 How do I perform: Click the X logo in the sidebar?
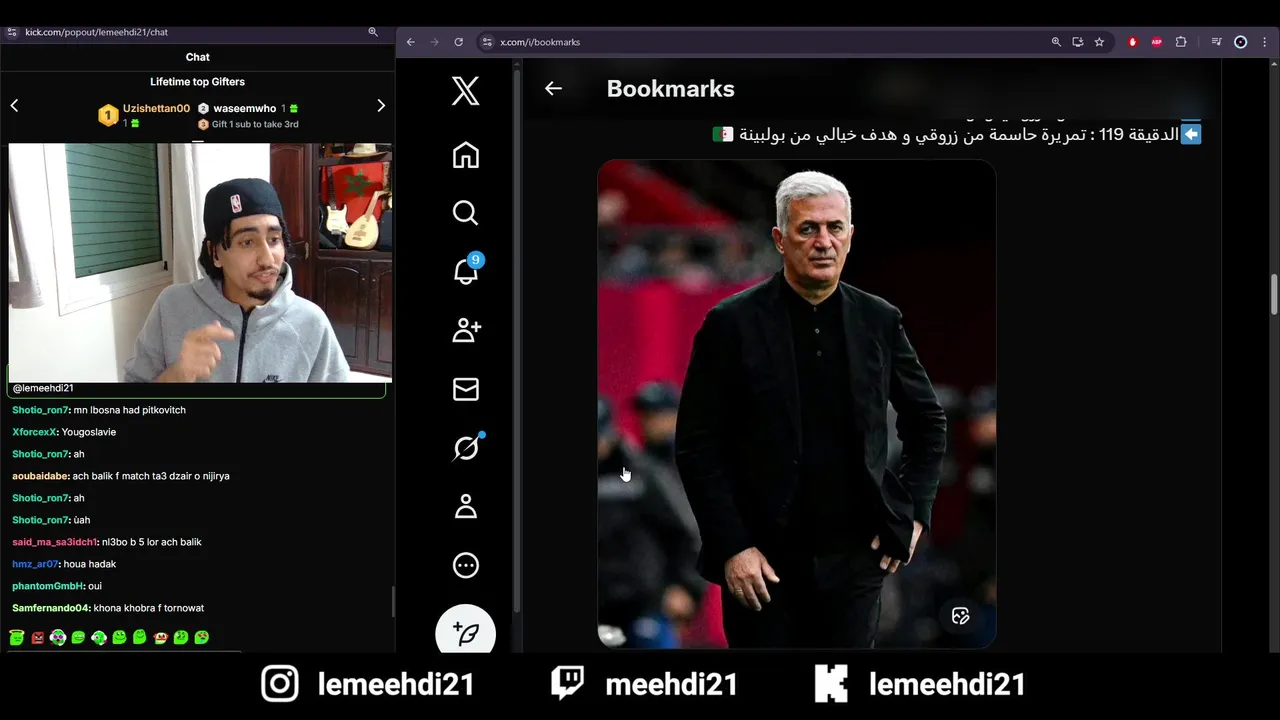pyautogui.click(x=465, y=91)
